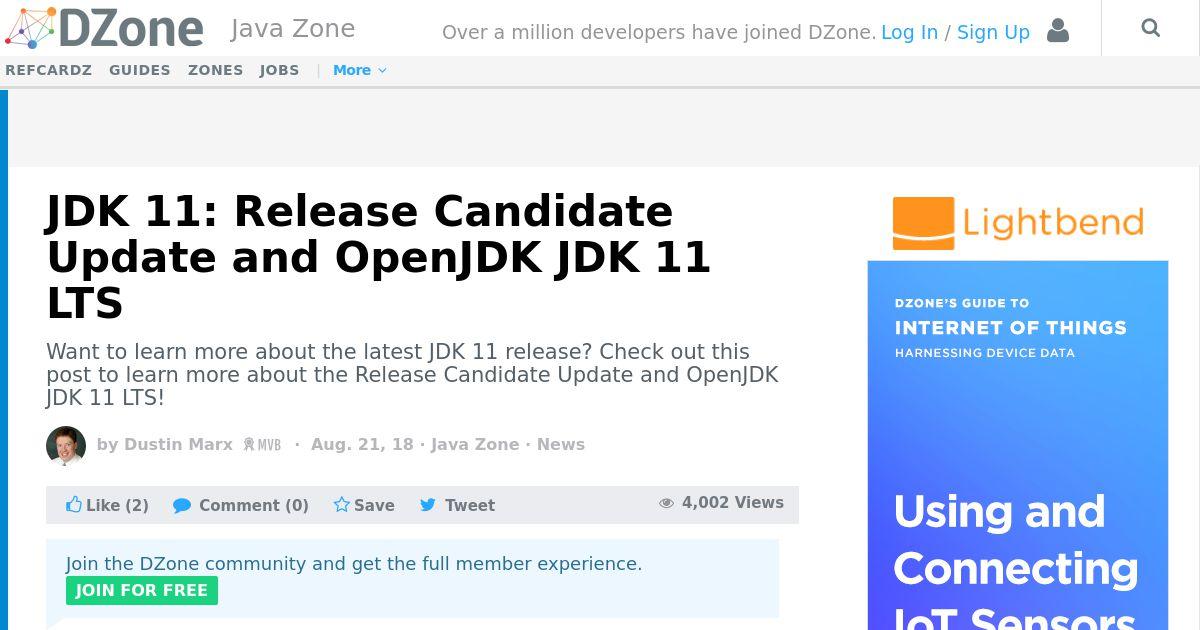Click the Twitter bird icon
The image size is (1200, 630).
(428, 505)
